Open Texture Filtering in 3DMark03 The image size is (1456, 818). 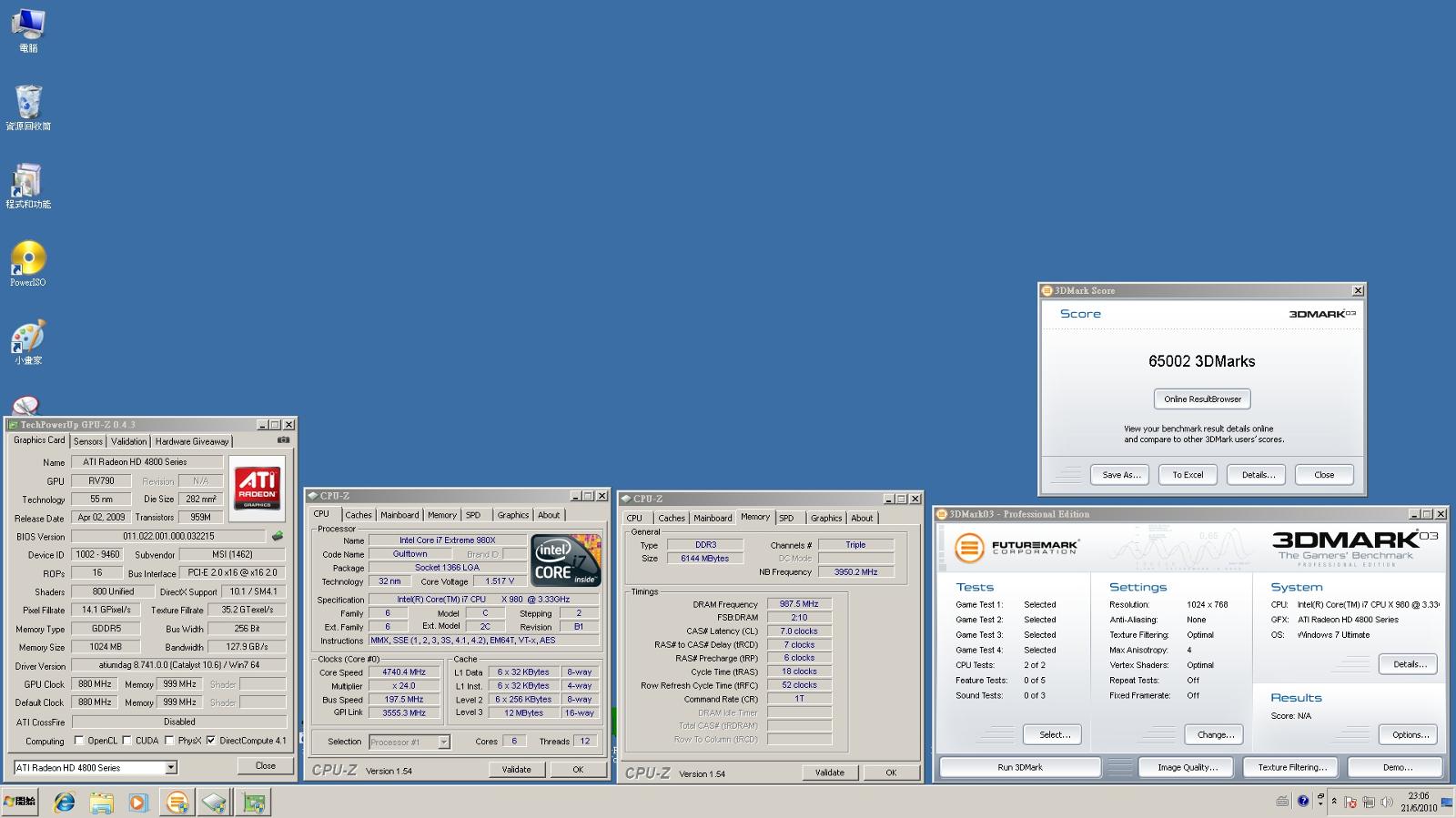pos(1292,767)
